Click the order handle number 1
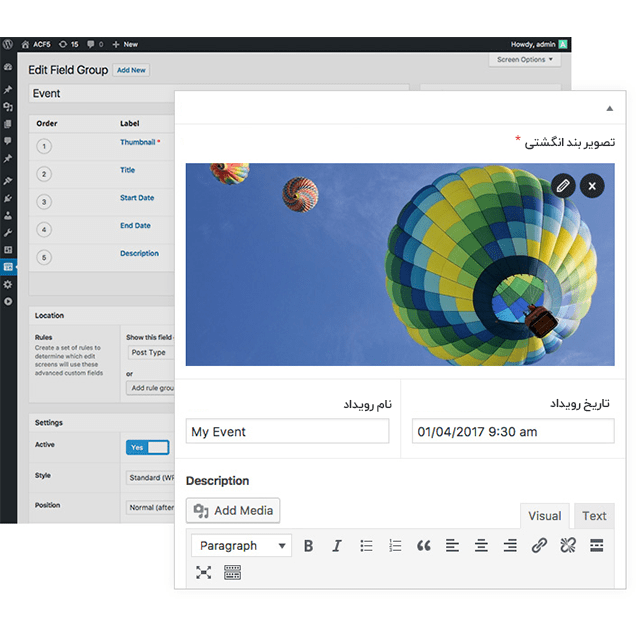 (44, 146)
